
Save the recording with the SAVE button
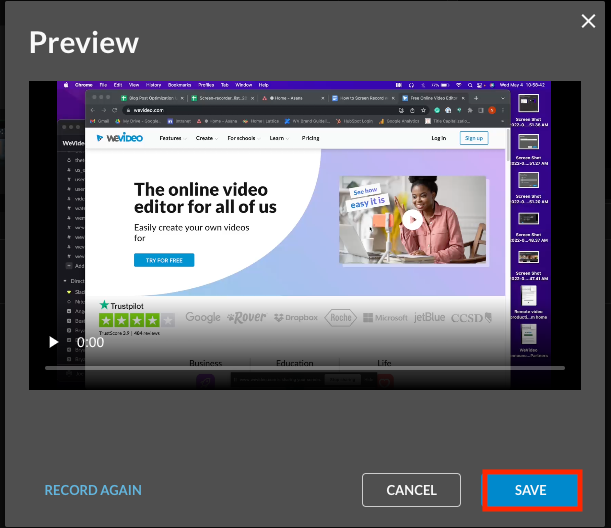click(532, 490)
